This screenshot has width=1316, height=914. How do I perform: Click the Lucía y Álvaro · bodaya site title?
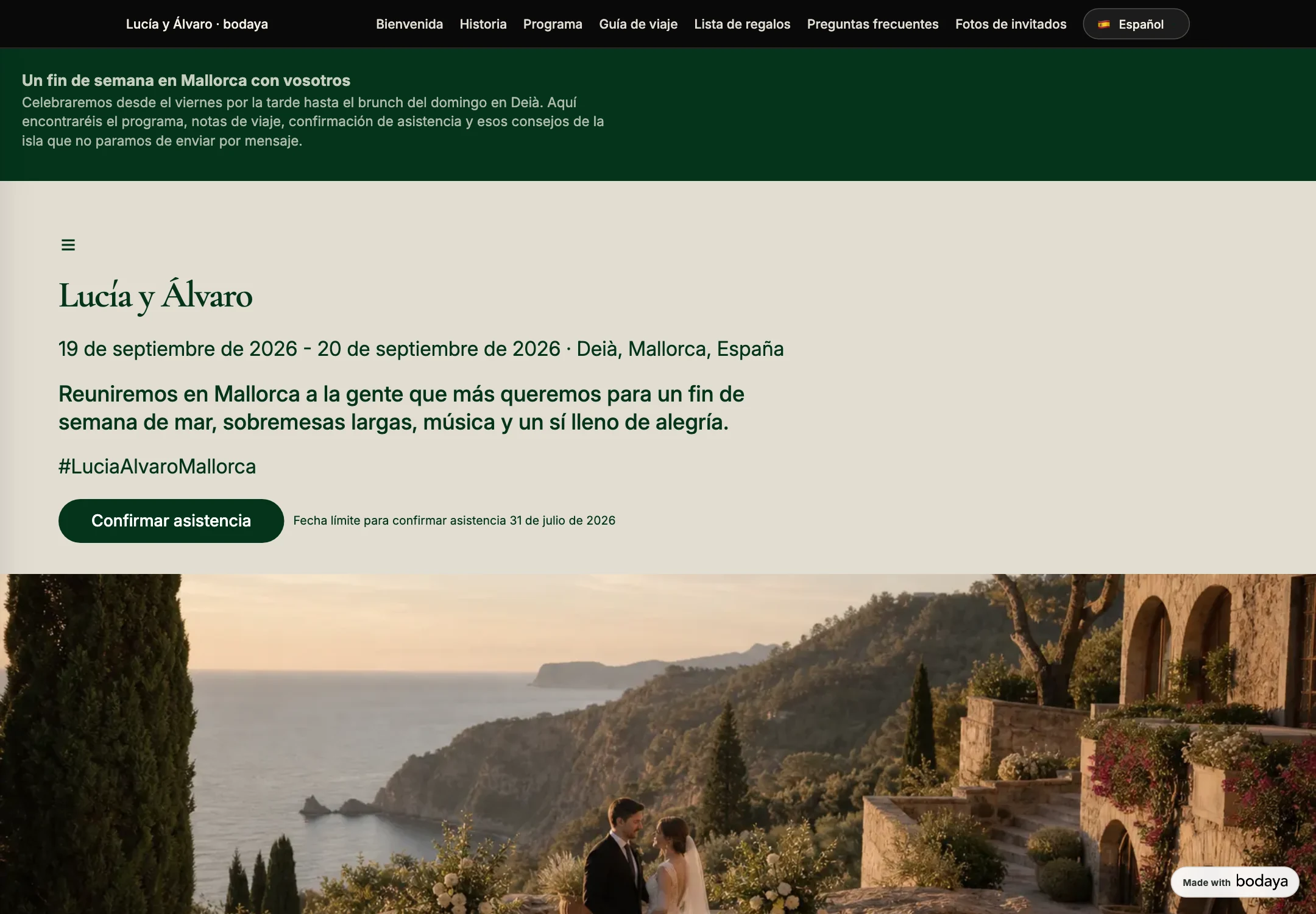pyautogui.click(x=197, y=24)
